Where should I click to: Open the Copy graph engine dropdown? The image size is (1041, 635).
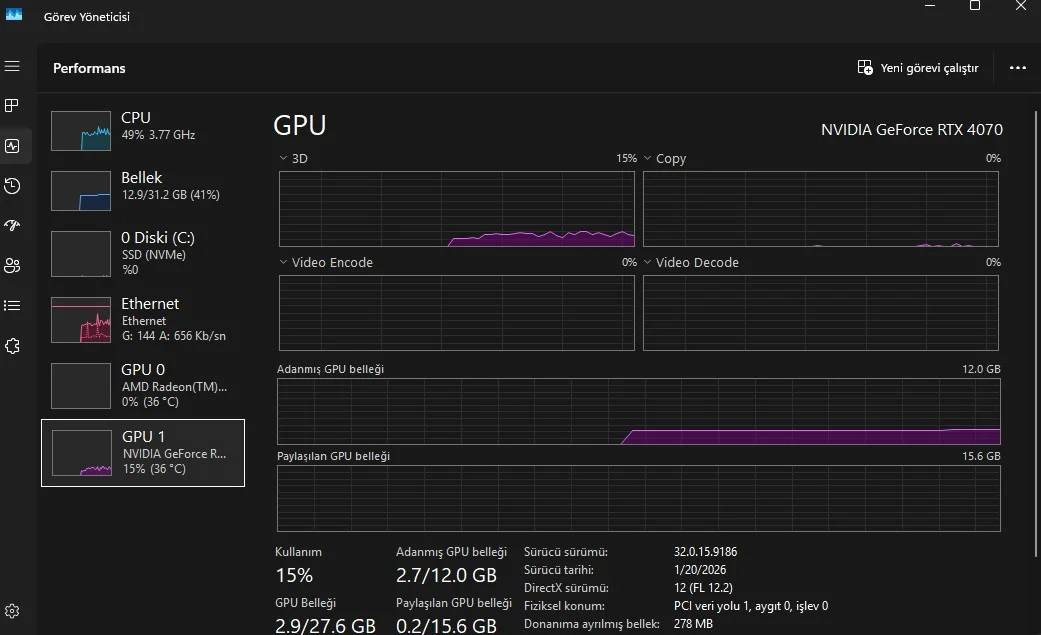click(x=647, y=158)
